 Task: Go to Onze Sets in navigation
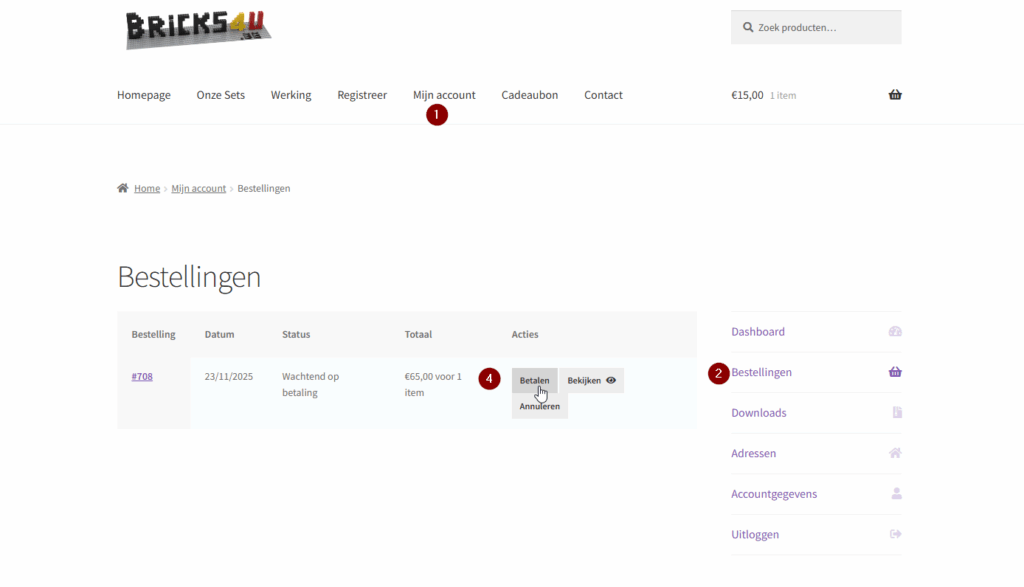220,95
